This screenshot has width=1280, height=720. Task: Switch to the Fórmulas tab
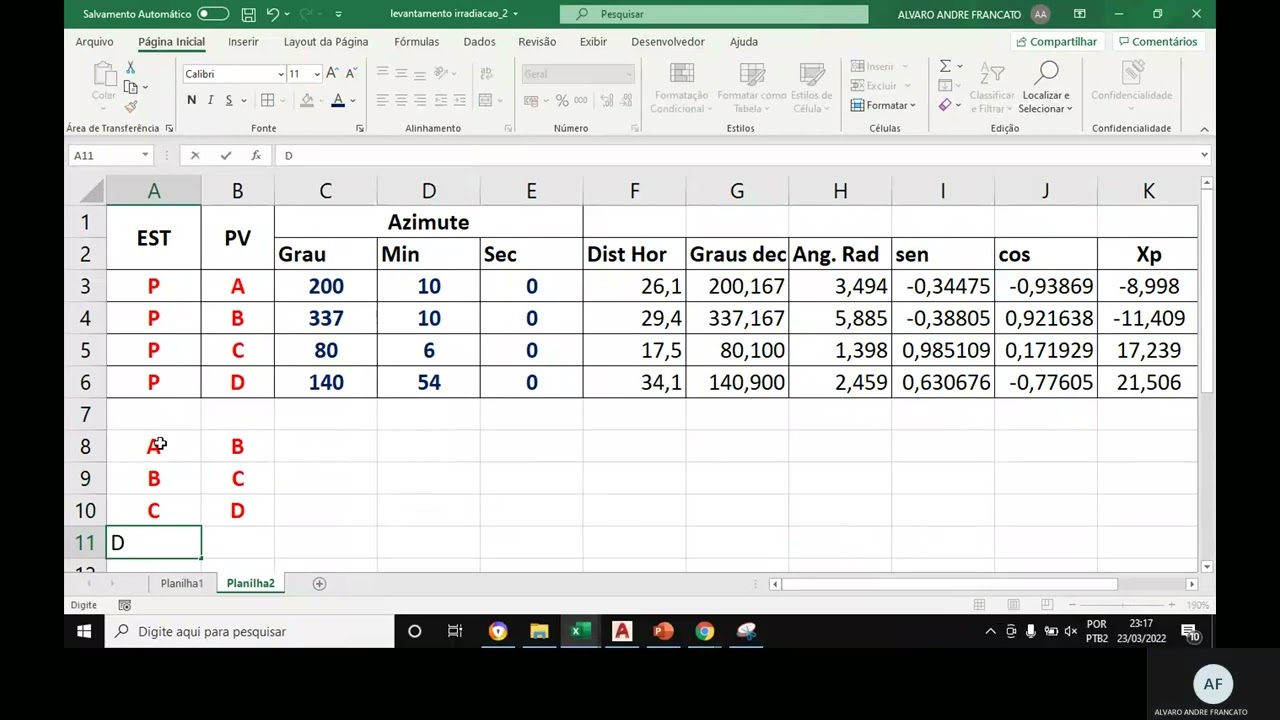click(416, 42)
